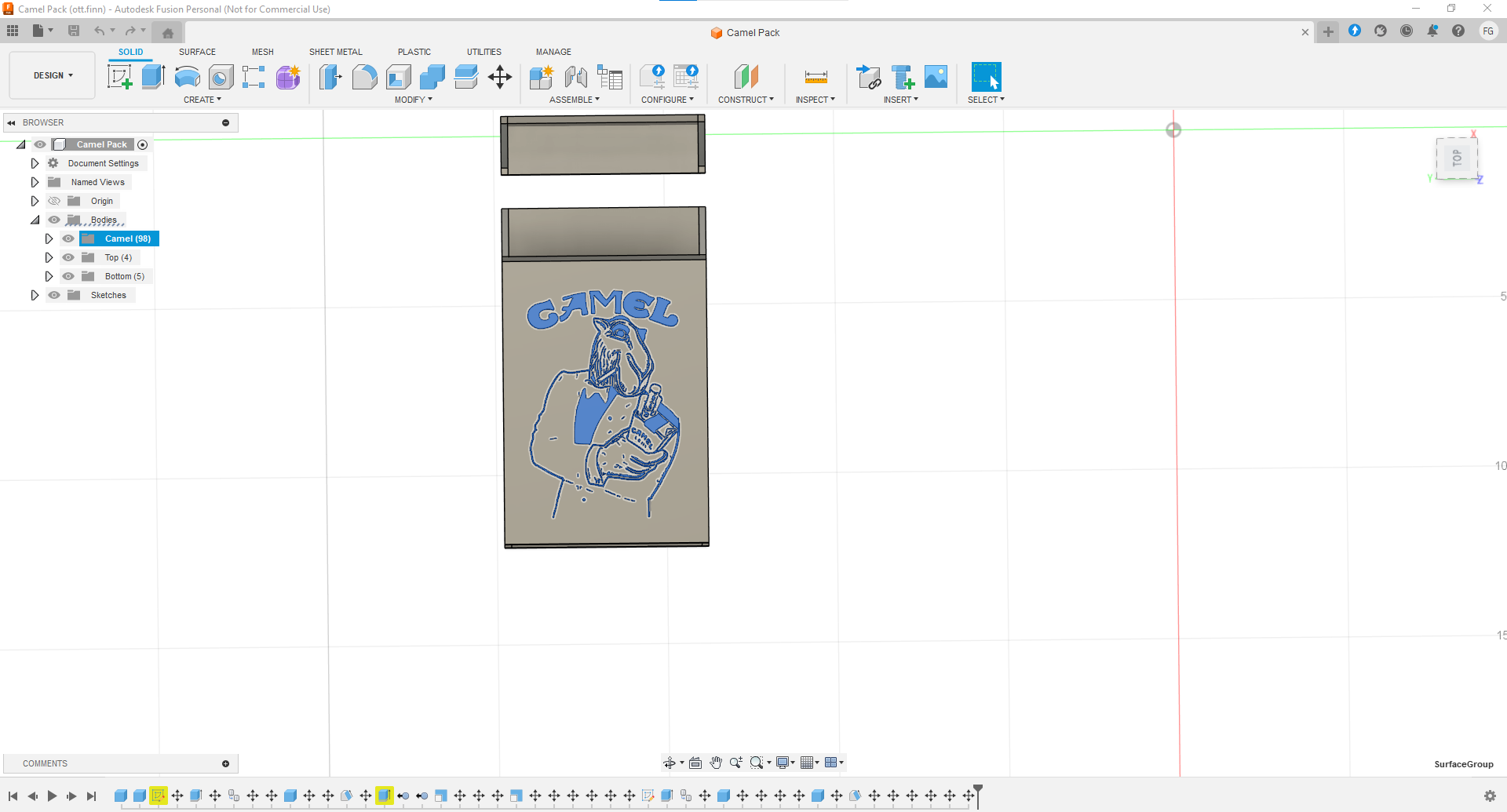Open timeline settings gear
Viewport: 1507px width, 812px height.
(1490, 796)
